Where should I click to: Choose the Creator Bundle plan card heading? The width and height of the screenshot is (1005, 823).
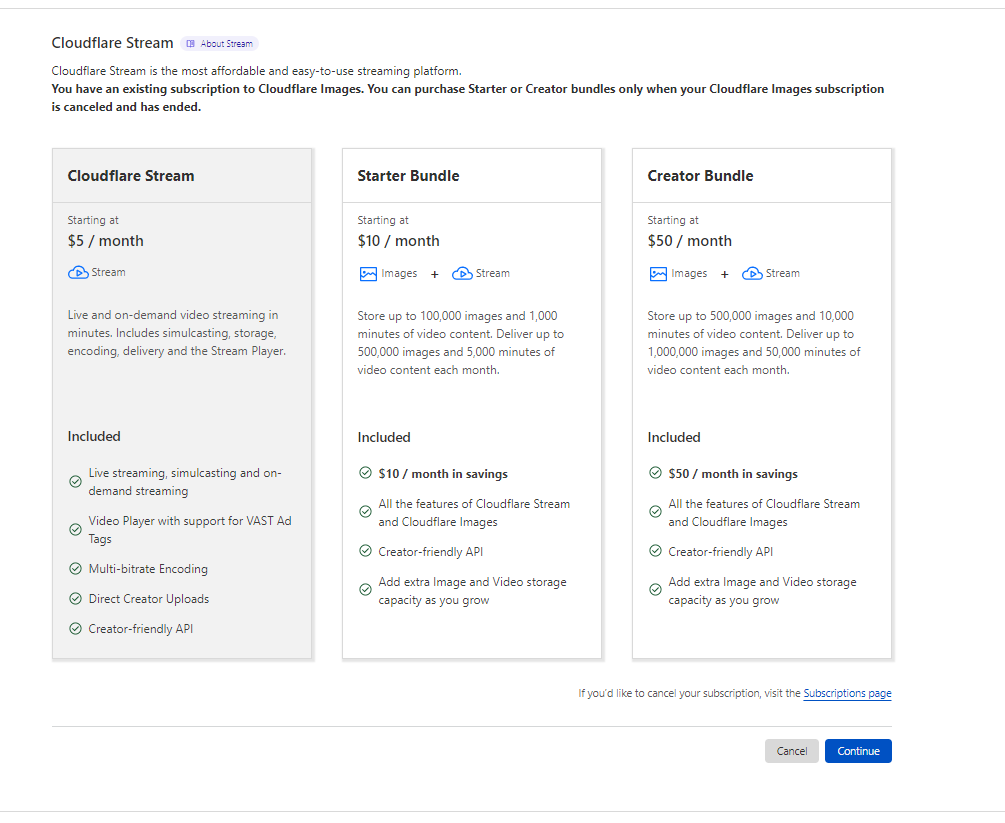tap(700, 176)
